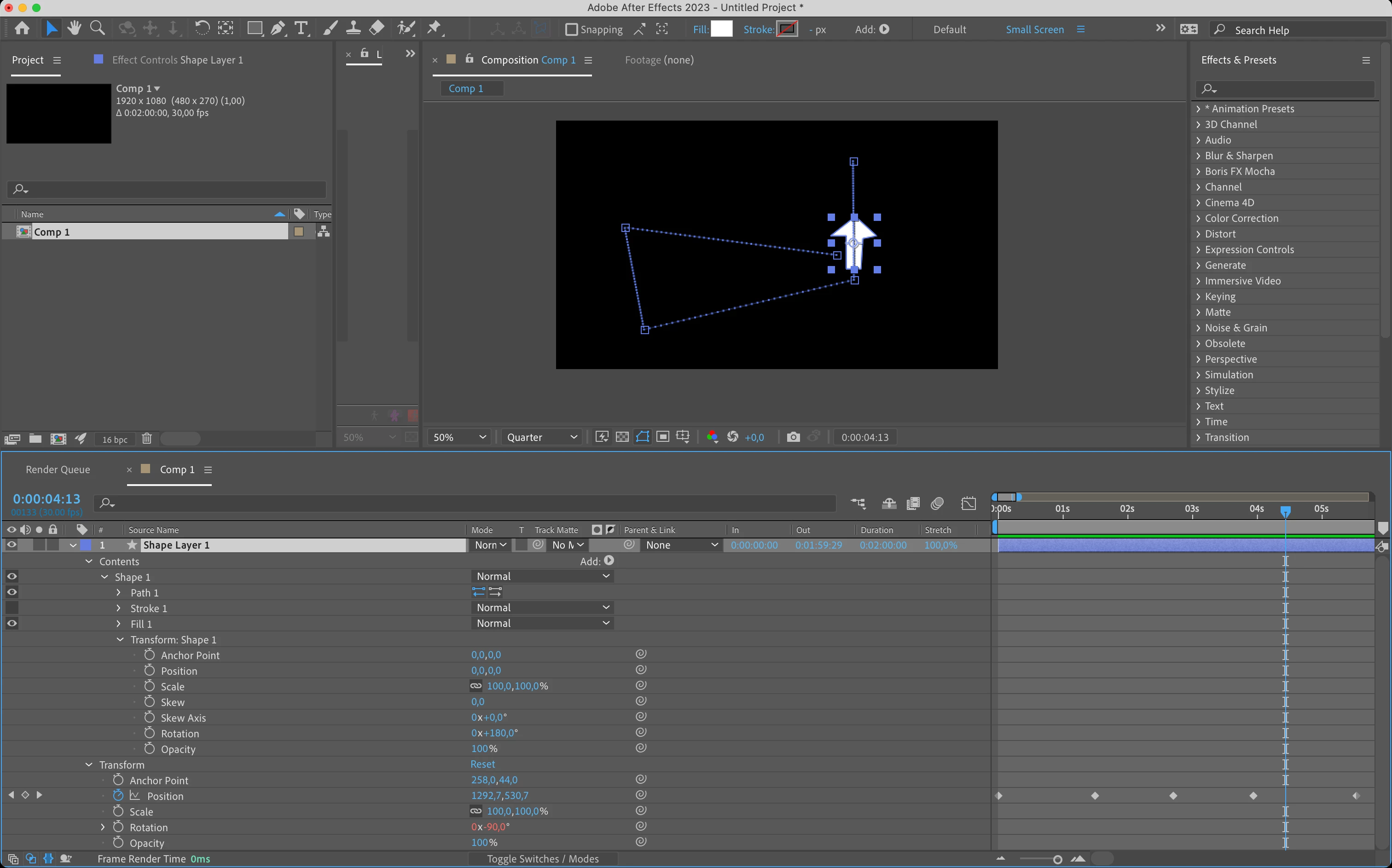Collapse the Transform: Shape 1 group
This screenshot has height=868, width=1392.
tap(120, 640)
